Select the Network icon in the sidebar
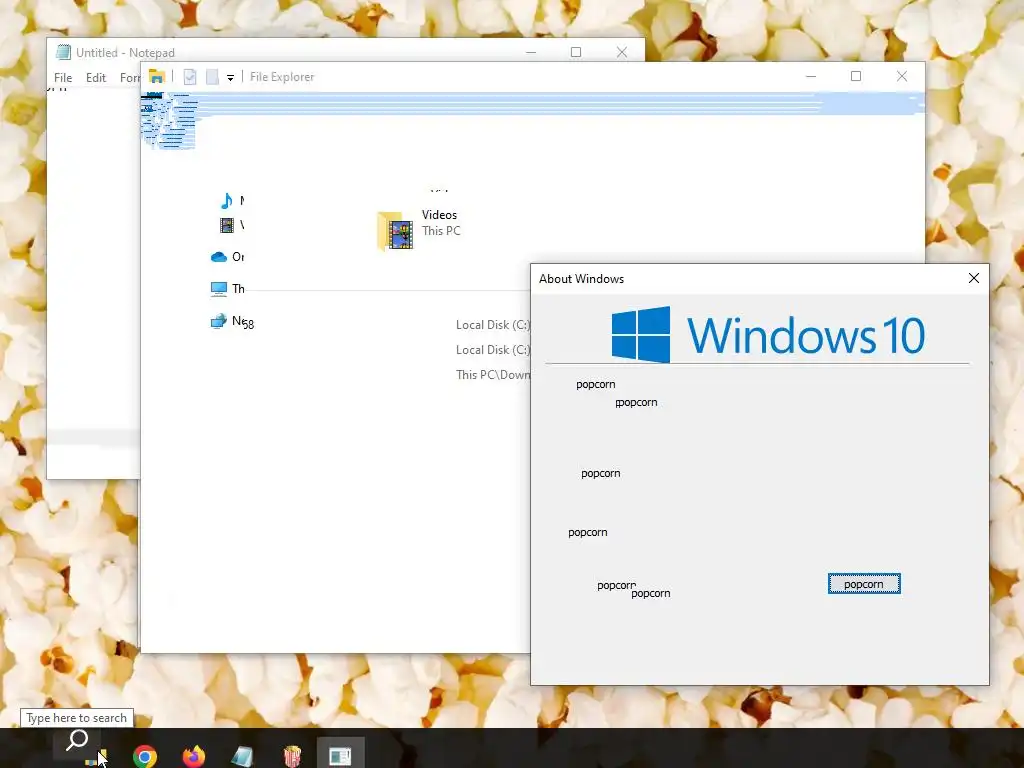This screenshot has height=768, width=1024. (x=218, y=321)
